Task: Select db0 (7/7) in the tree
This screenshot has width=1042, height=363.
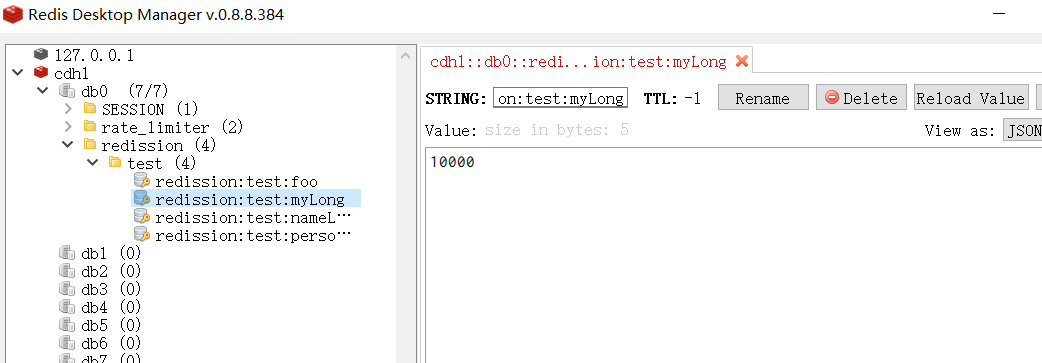Action: click(125, 90)
